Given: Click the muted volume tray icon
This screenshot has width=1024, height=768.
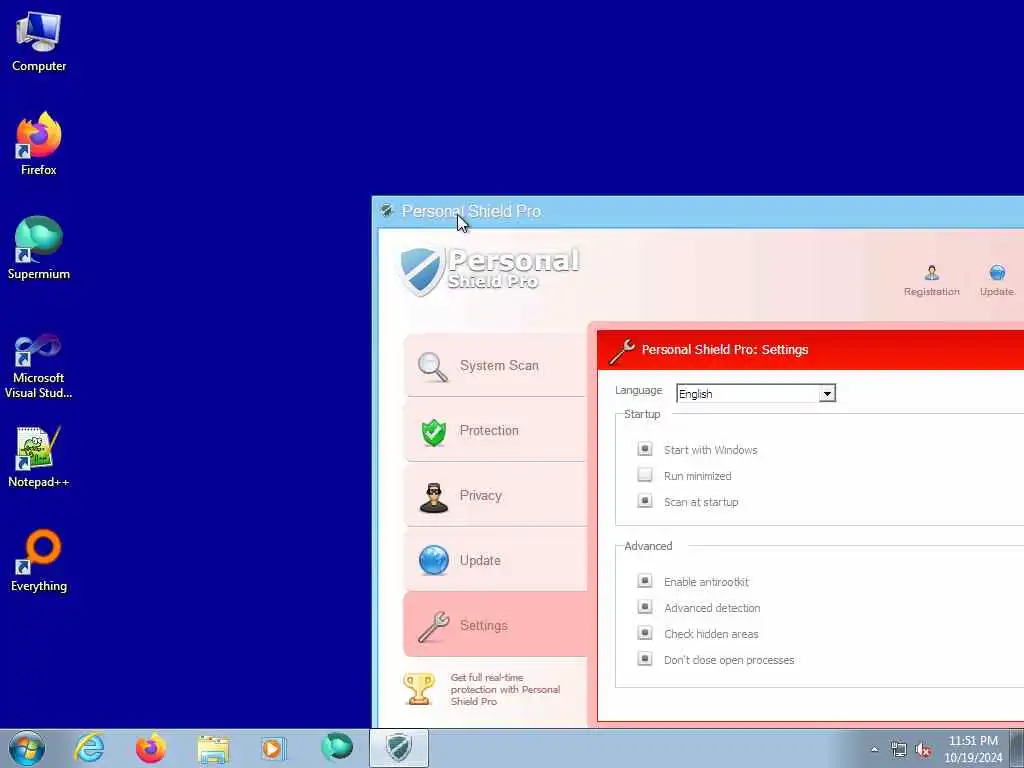Looking at the screenshot, I should click(x=923, y=750).
